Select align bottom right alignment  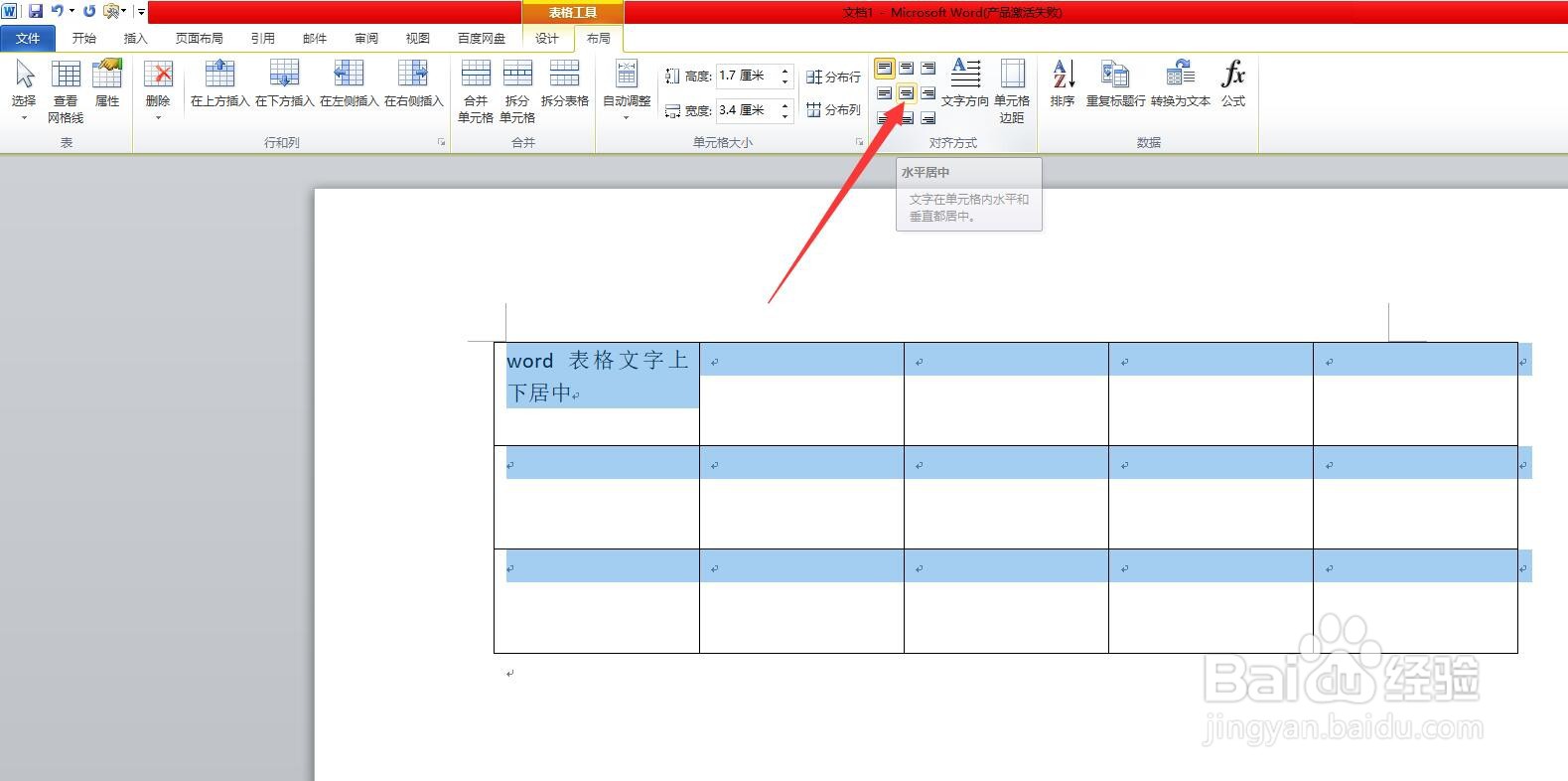927,118
